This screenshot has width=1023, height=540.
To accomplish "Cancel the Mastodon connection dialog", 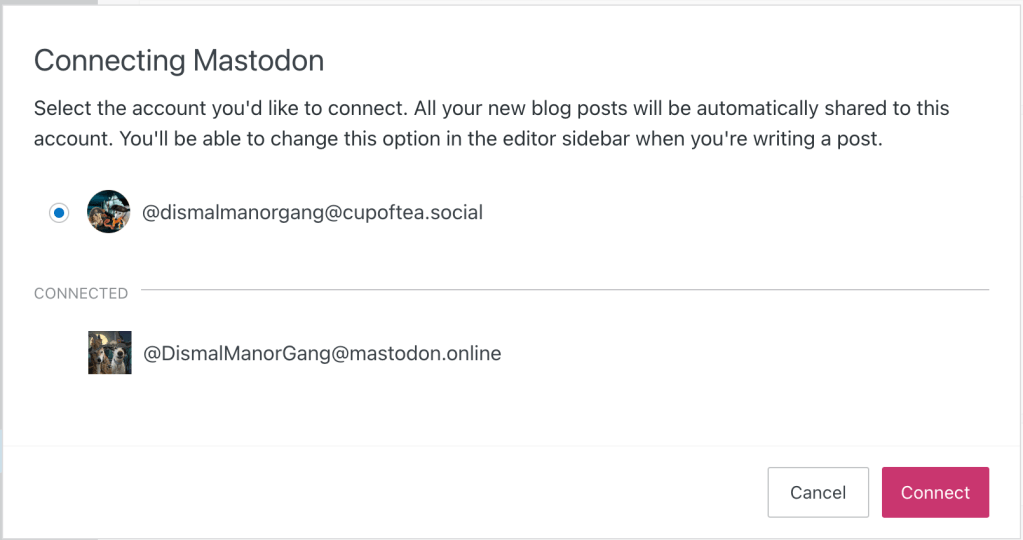I will click(x=817, y=492).
